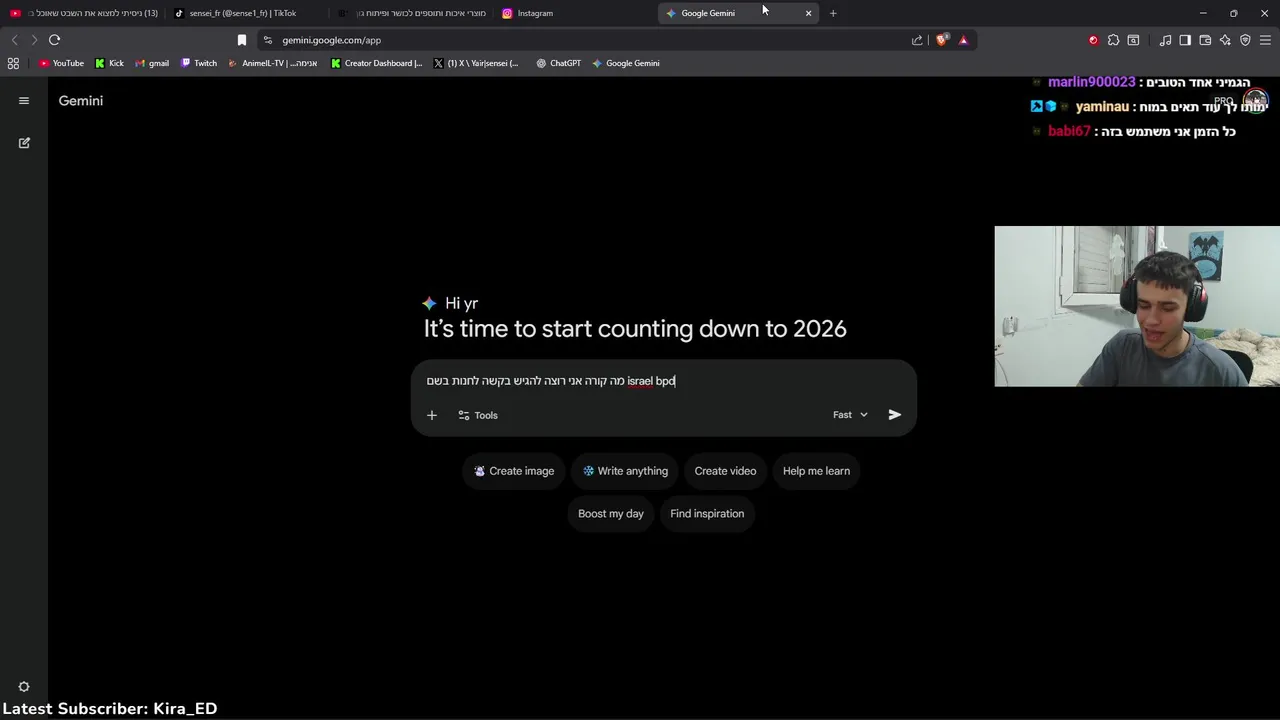The height and width of the screenshot is (720, 1280).
Task: Choose the Create image suggestion chip
Action: [514, 471]
